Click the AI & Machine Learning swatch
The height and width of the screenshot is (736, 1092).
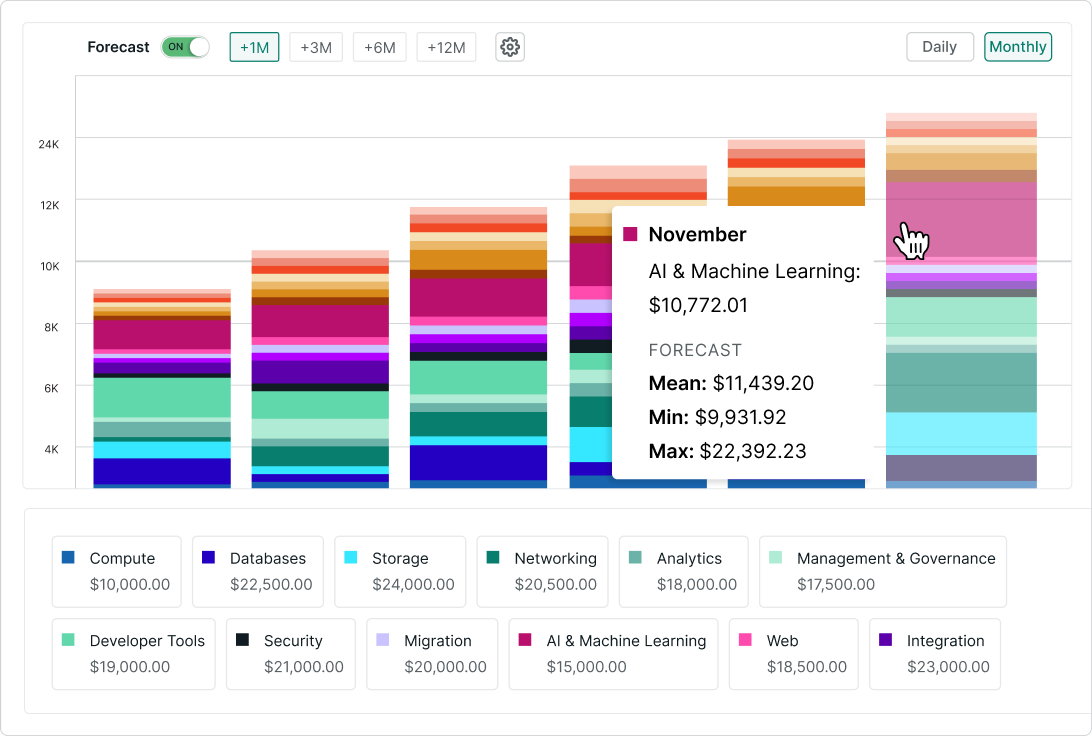(x=525, y=639)
